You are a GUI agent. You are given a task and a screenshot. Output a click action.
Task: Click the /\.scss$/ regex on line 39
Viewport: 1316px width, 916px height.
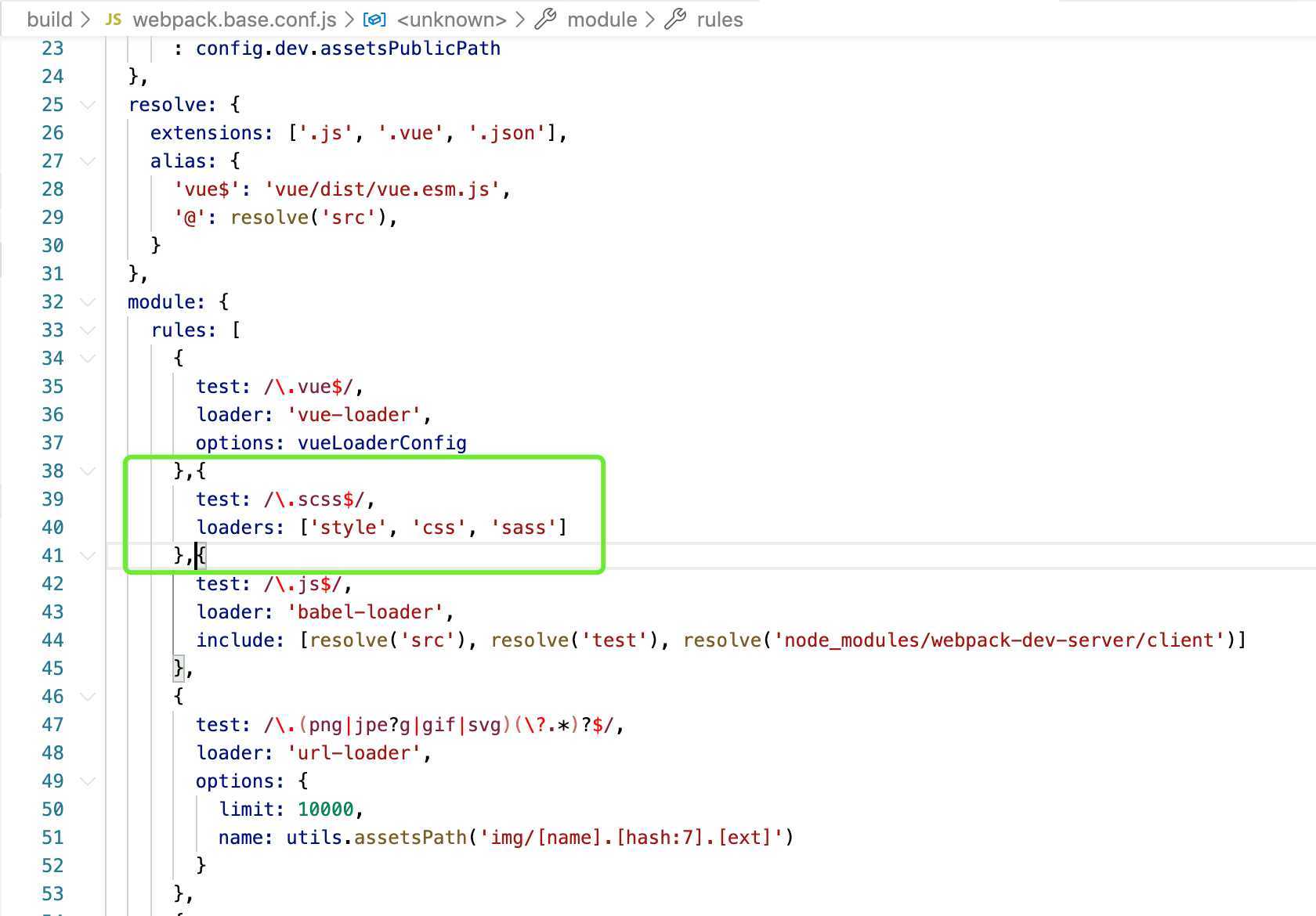[x=314, y=499]
